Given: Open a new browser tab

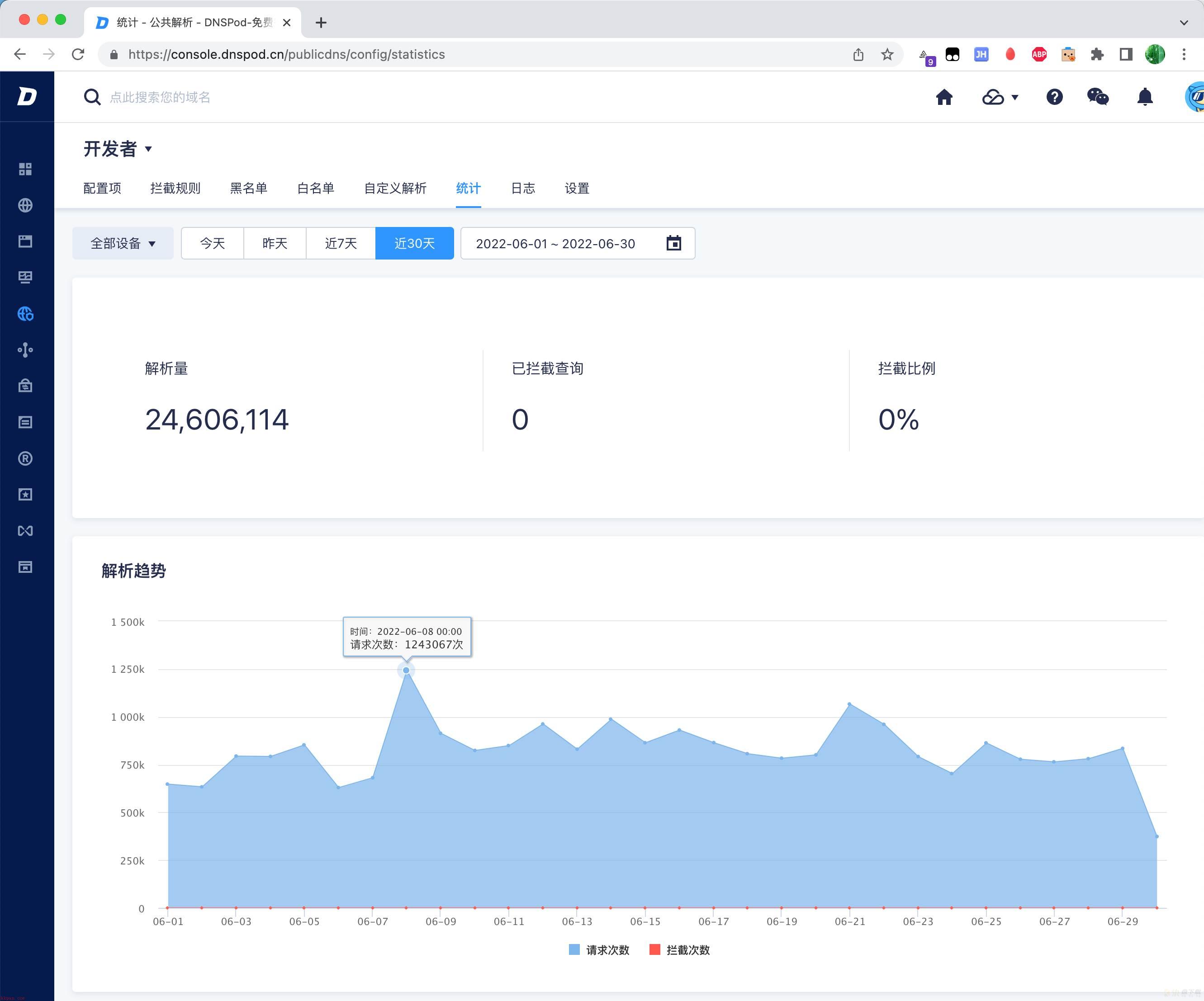Looking at the screenshot, I should pyautogui.click(x=321, y=22).
